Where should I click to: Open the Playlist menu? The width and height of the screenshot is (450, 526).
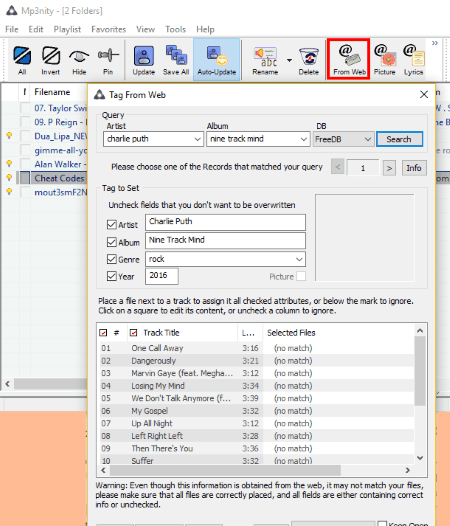[67, 30]
